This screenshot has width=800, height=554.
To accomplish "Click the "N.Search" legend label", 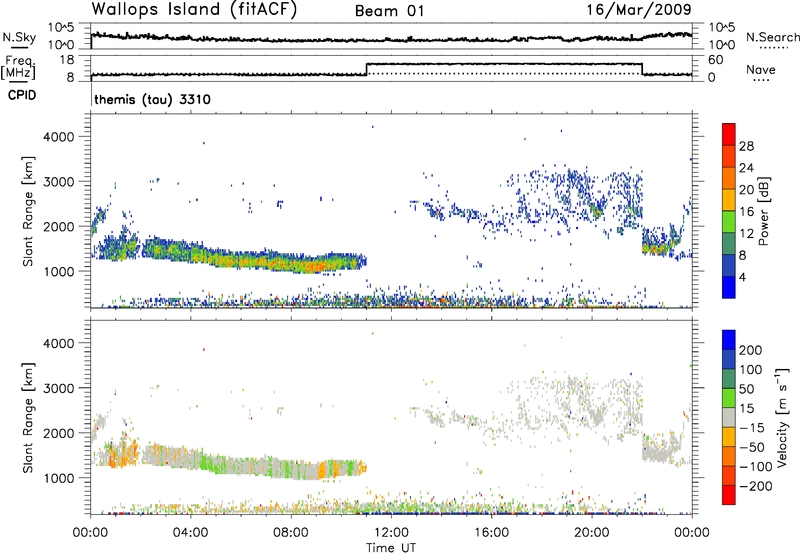I will point(772,37).
